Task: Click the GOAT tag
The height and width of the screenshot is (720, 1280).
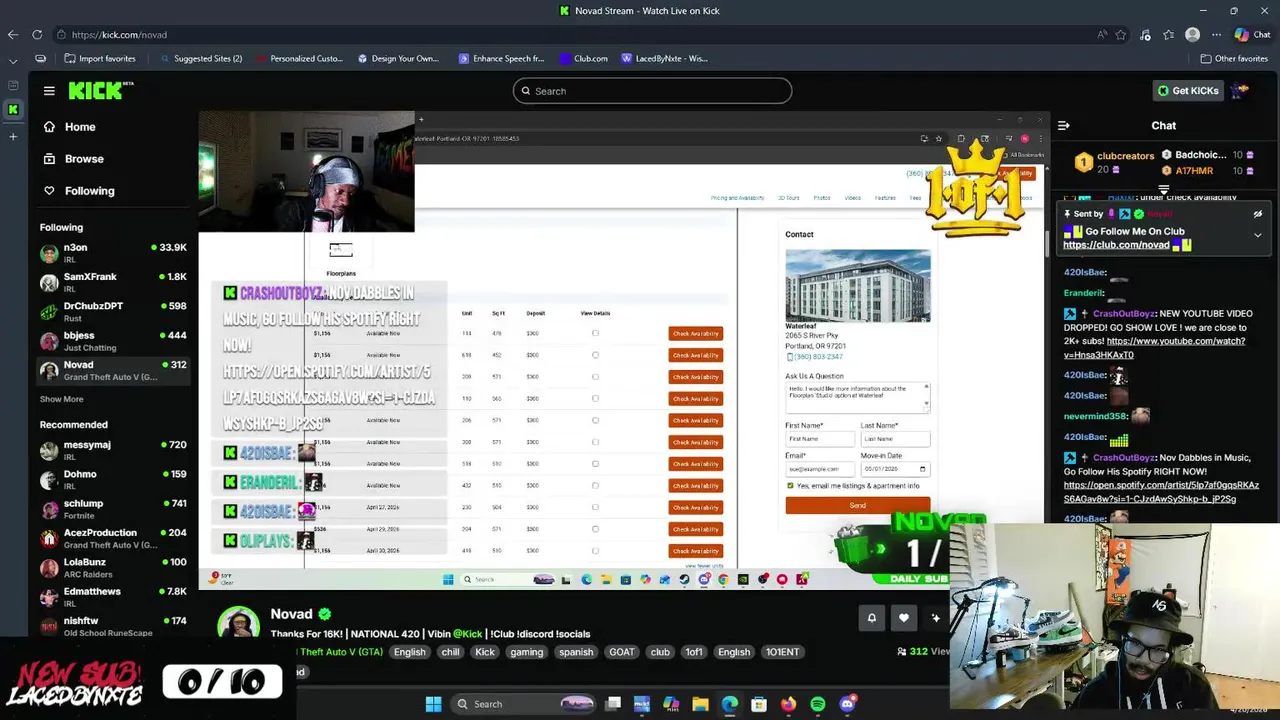Action: (621, 652)
